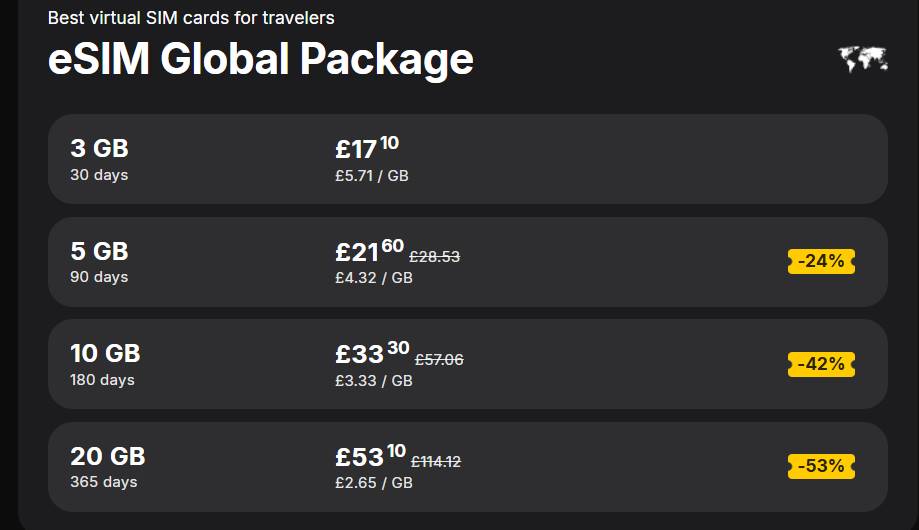Click the -24% discount badge
919x530 pixels.
pyautogui.click(x=821, y=261)
